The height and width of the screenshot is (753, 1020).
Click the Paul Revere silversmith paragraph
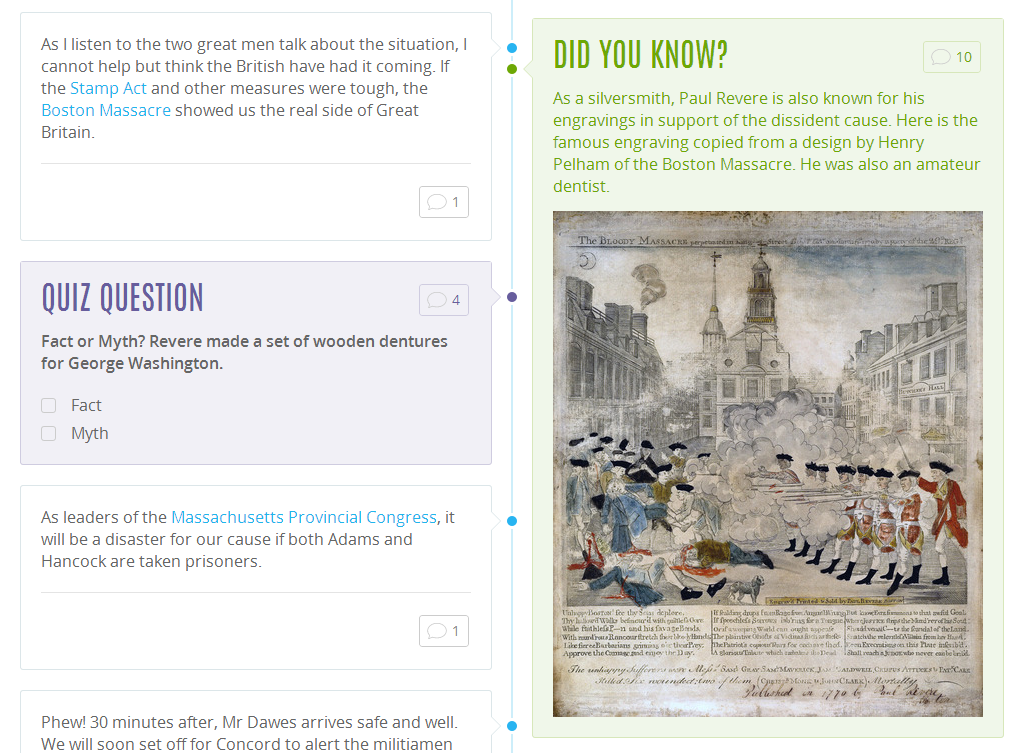(766, 142)
